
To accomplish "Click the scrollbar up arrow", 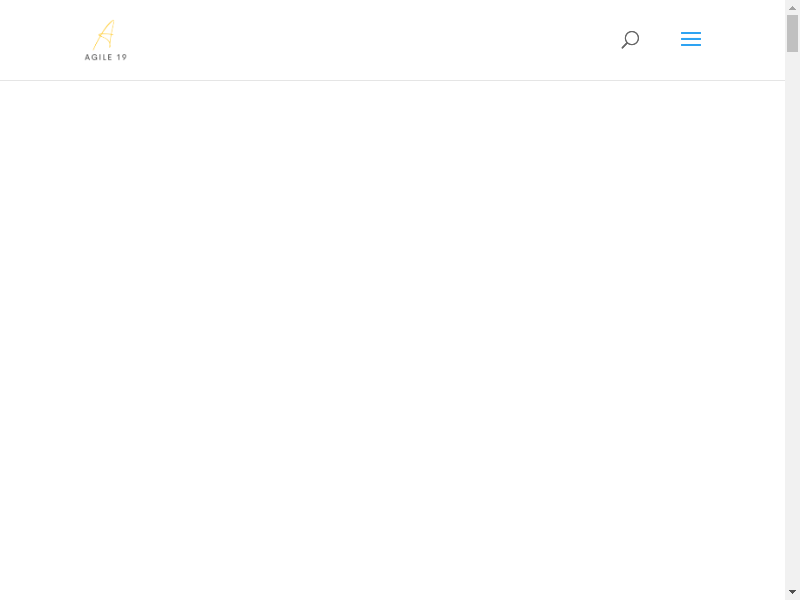I will coord(792,7).
